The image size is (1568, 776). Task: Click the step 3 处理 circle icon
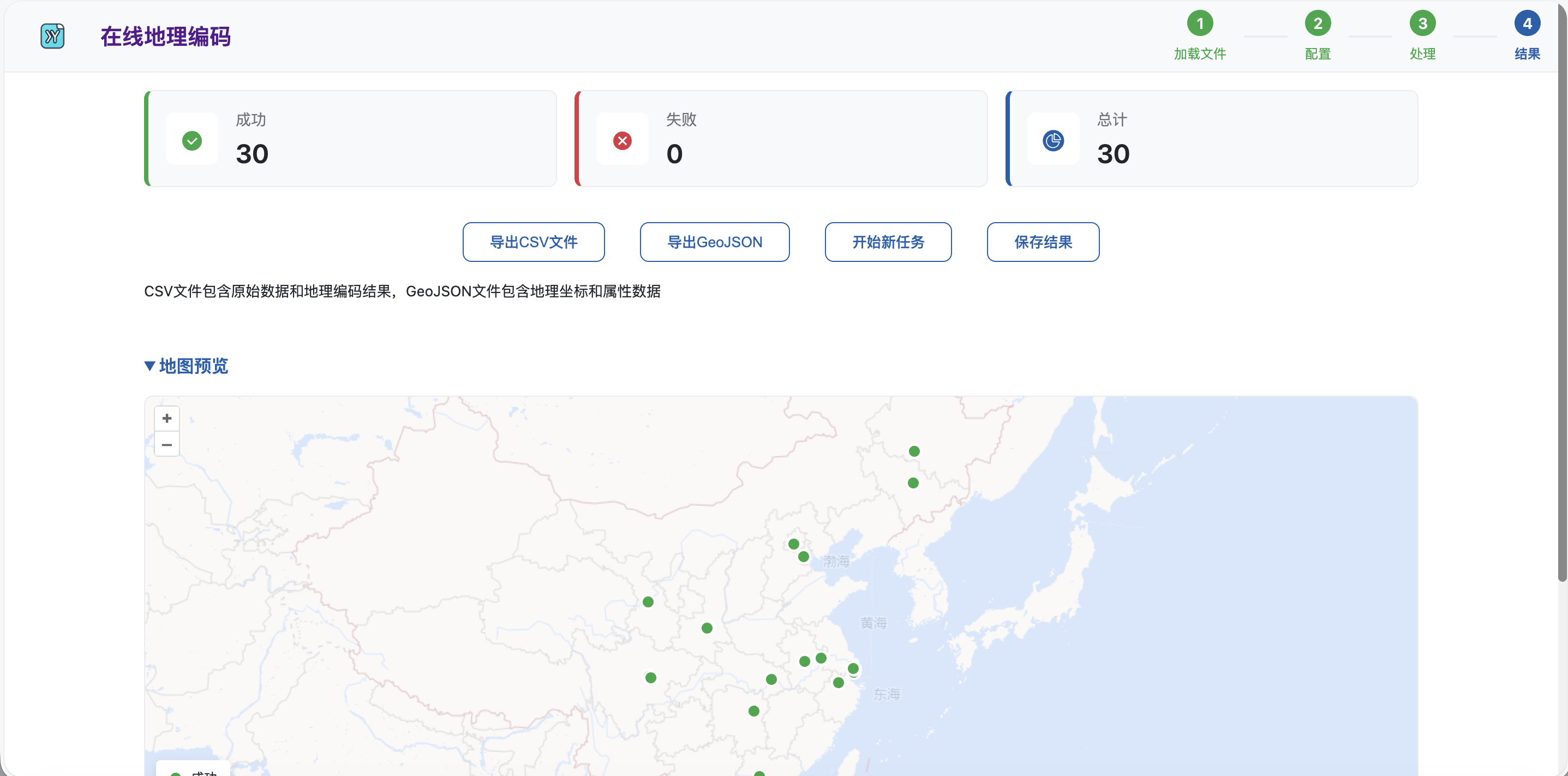(1423, 23)
